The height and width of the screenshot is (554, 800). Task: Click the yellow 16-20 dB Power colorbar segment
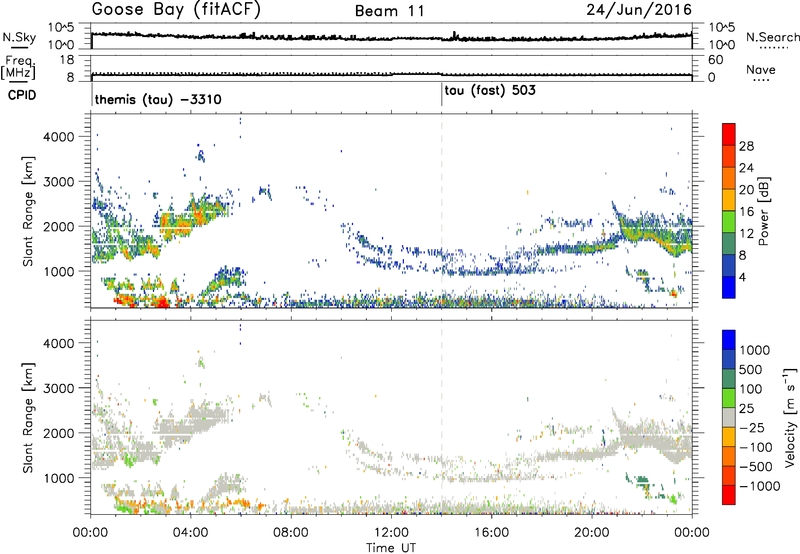click(x=729, y=199)
